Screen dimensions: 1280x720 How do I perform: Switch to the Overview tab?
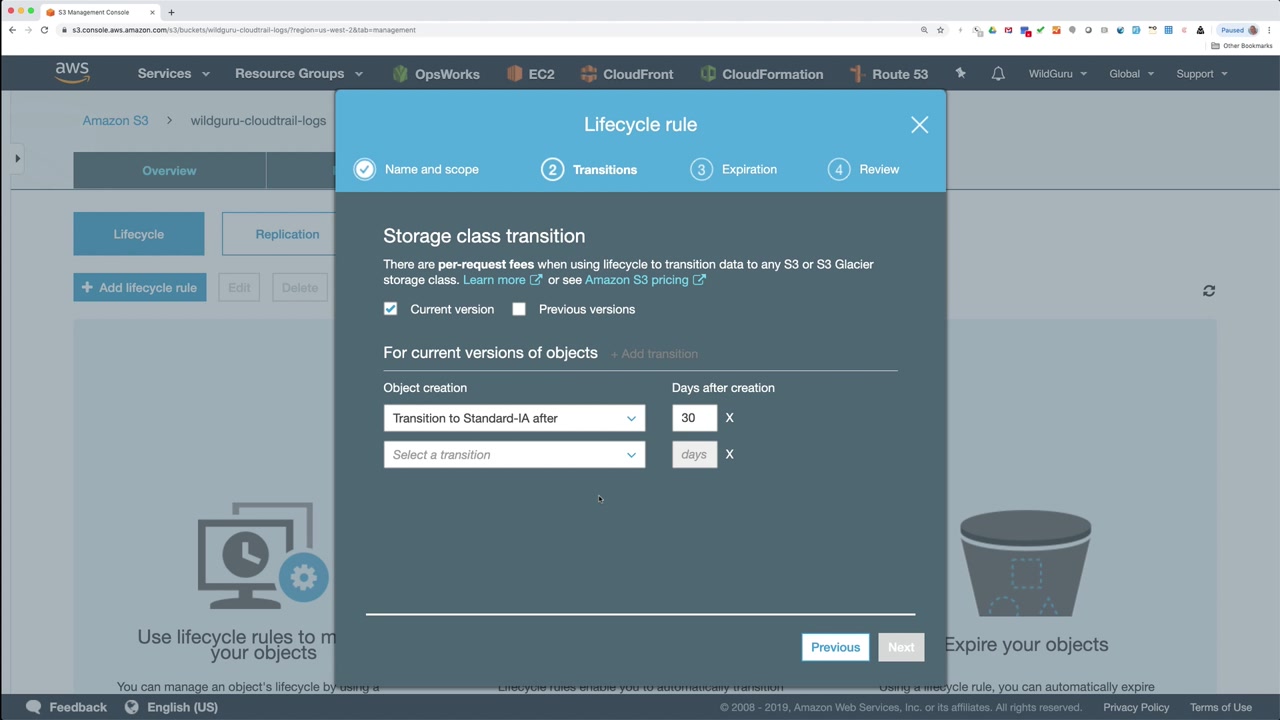169,171
